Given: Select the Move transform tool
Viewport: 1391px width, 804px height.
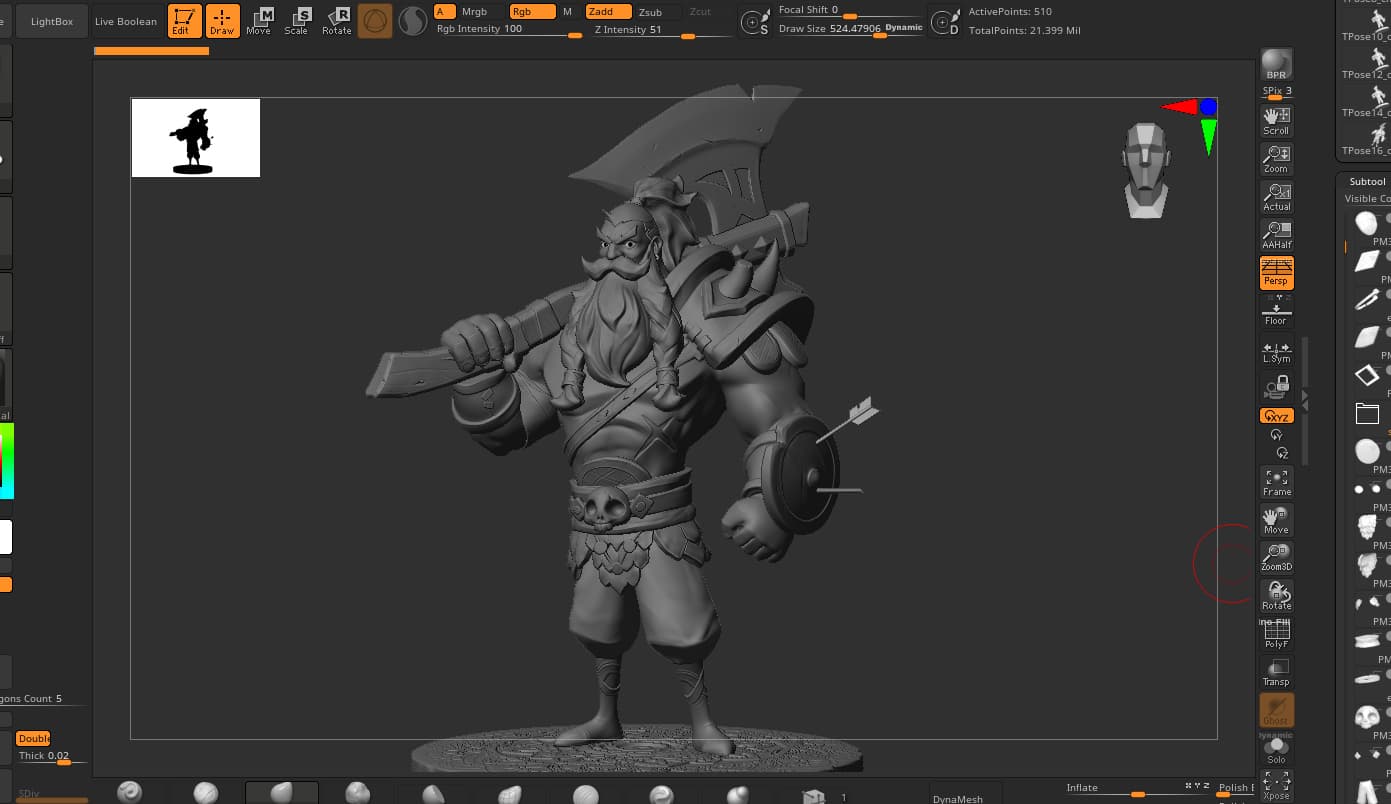Looking at the screenshot, I should click(258, 21).
